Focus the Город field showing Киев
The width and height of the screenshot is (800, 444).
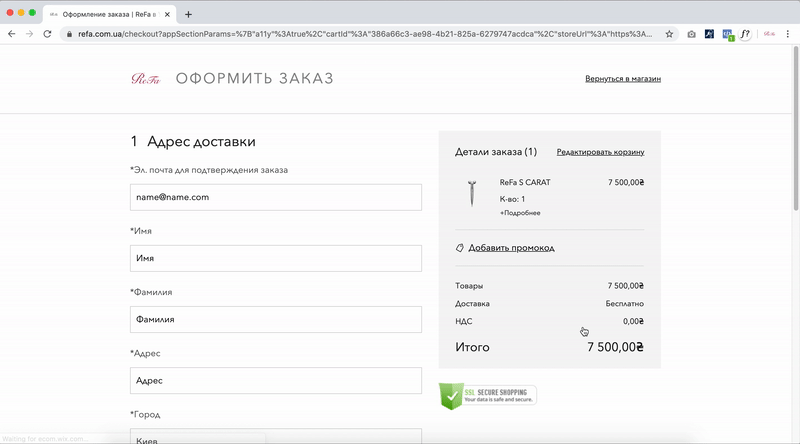point(276,436)
